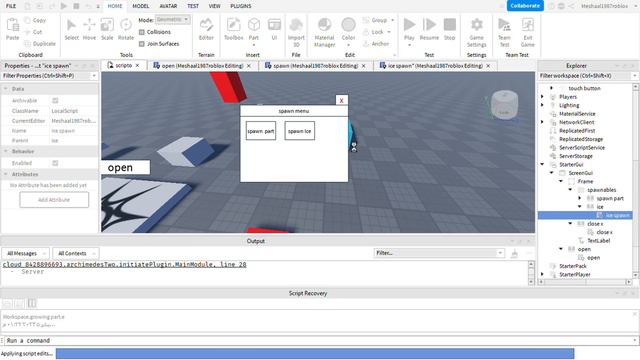Click the Run a command bar
This screenshot has width=640, height=360.
click(x=320, y=340)
